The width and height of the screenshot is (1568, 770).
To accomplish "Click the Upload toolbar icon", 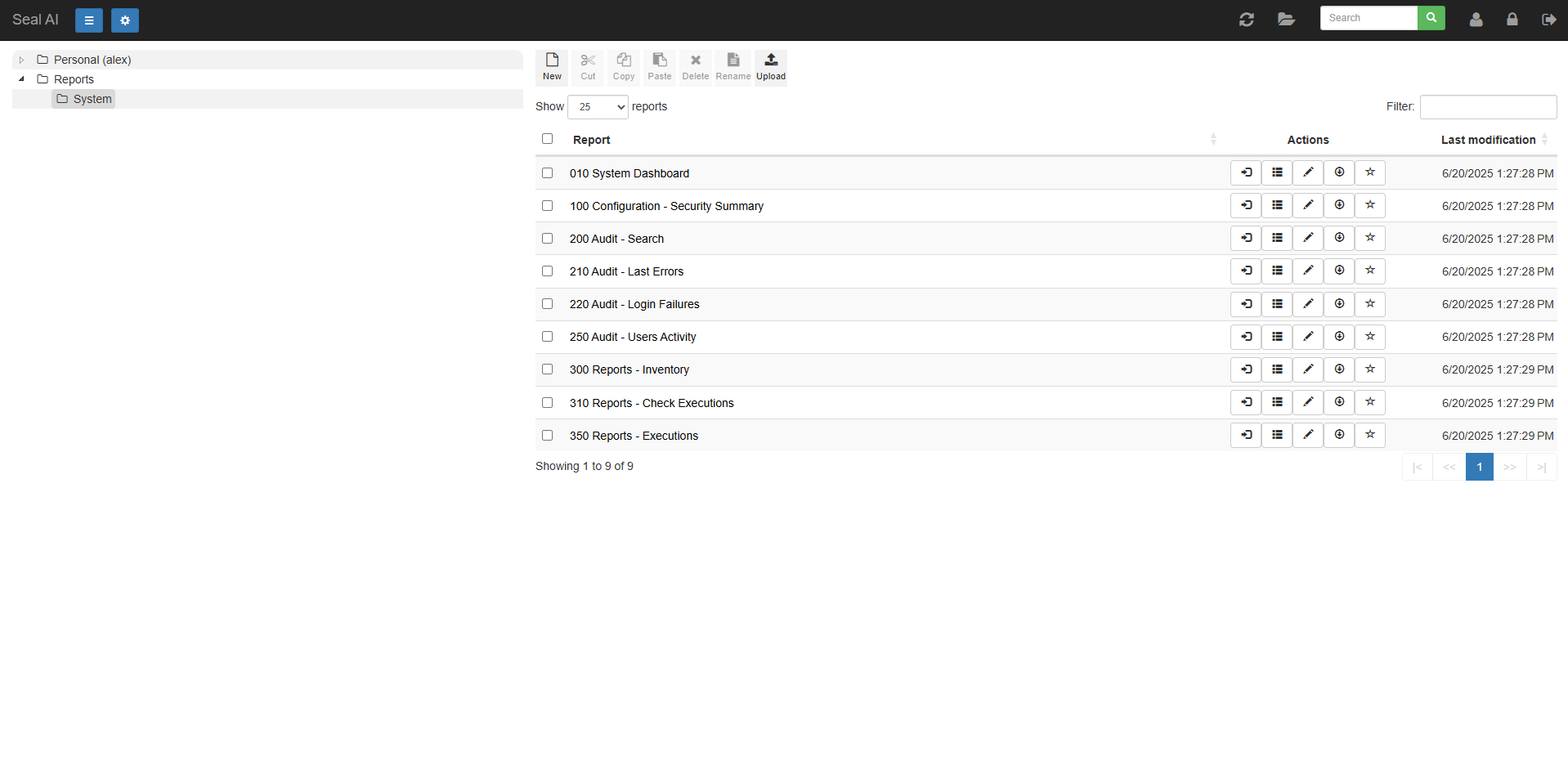I will click(770, 67).
